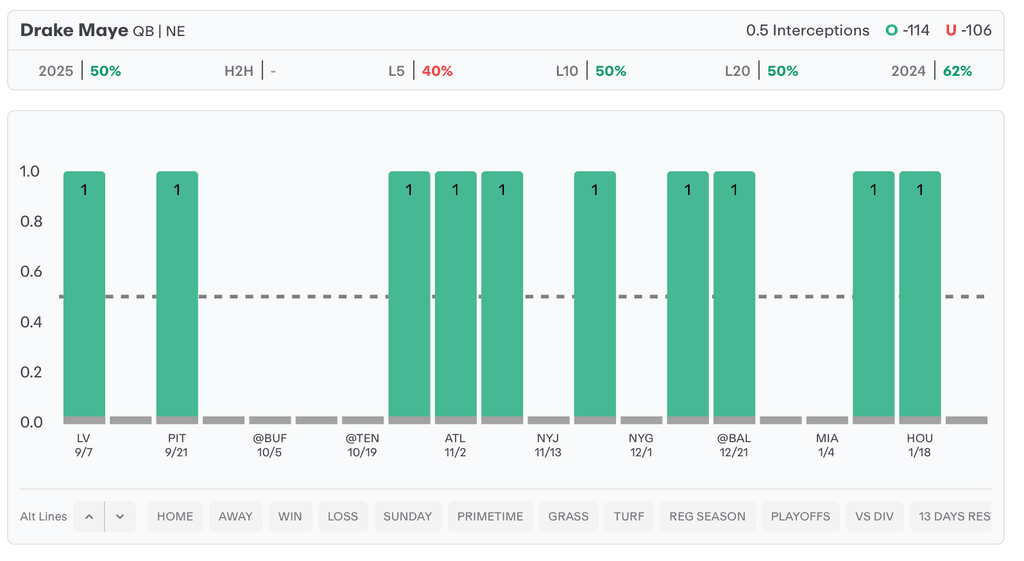Screen dimensions: 1024x561
Task: Filter by SUNDAY games
Action: click(408, 517)
